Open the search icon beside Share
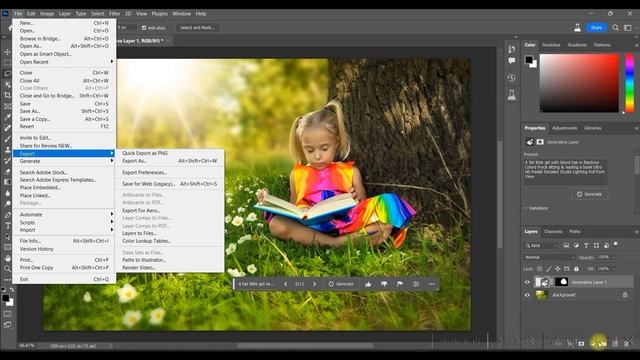Image resolution: width=640 pixels, height=360 pixels. [615, 28]
